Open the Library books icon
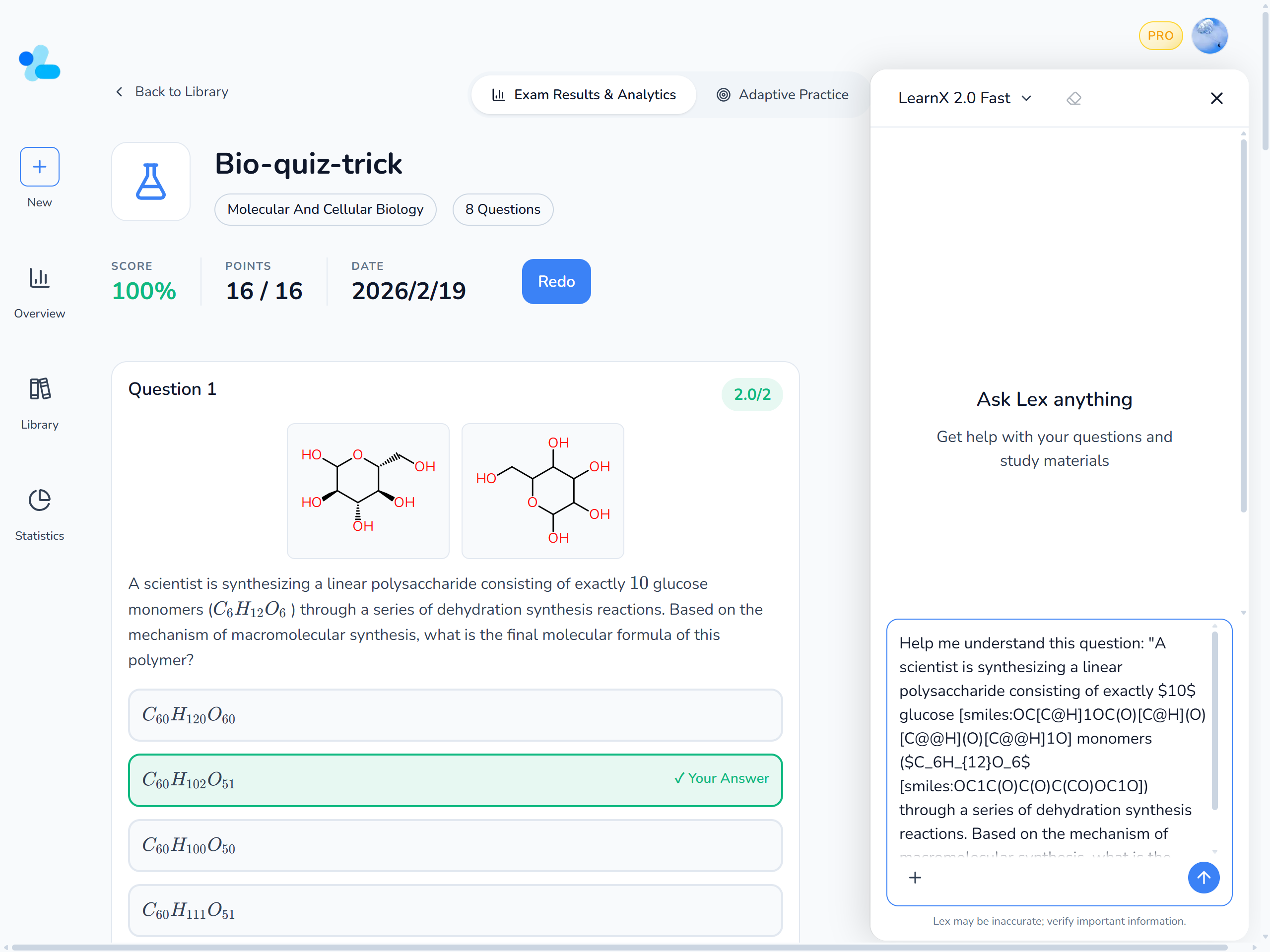This screenshot has height=952, width=1270. click(39, 389)
